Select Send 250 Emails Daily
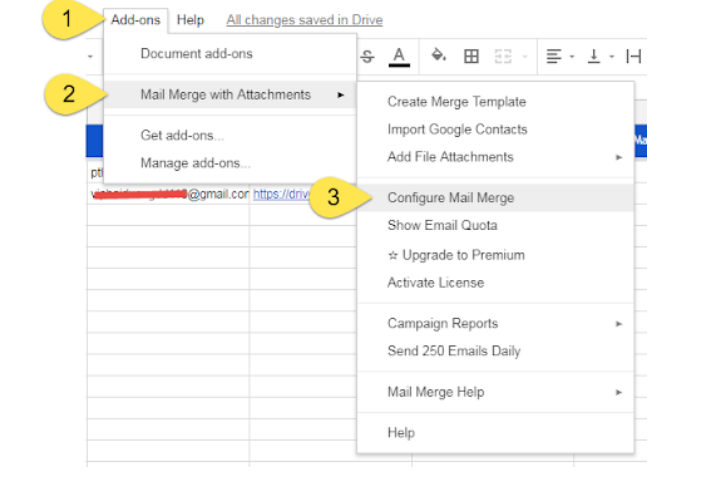This screenshot has width=707, height=482. point(496,351)
